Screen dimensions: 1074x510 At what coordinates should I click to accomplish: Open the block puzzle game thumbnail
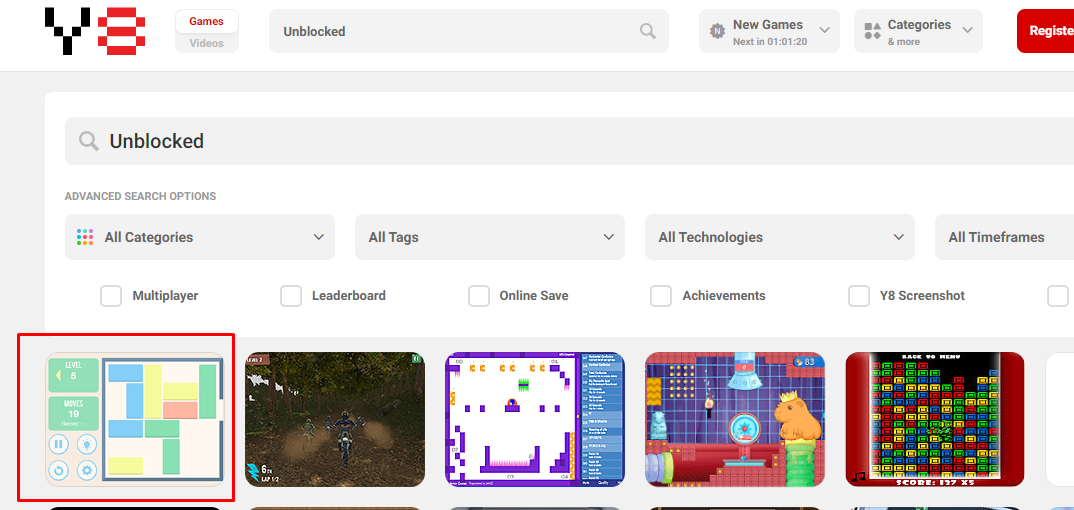135,419
